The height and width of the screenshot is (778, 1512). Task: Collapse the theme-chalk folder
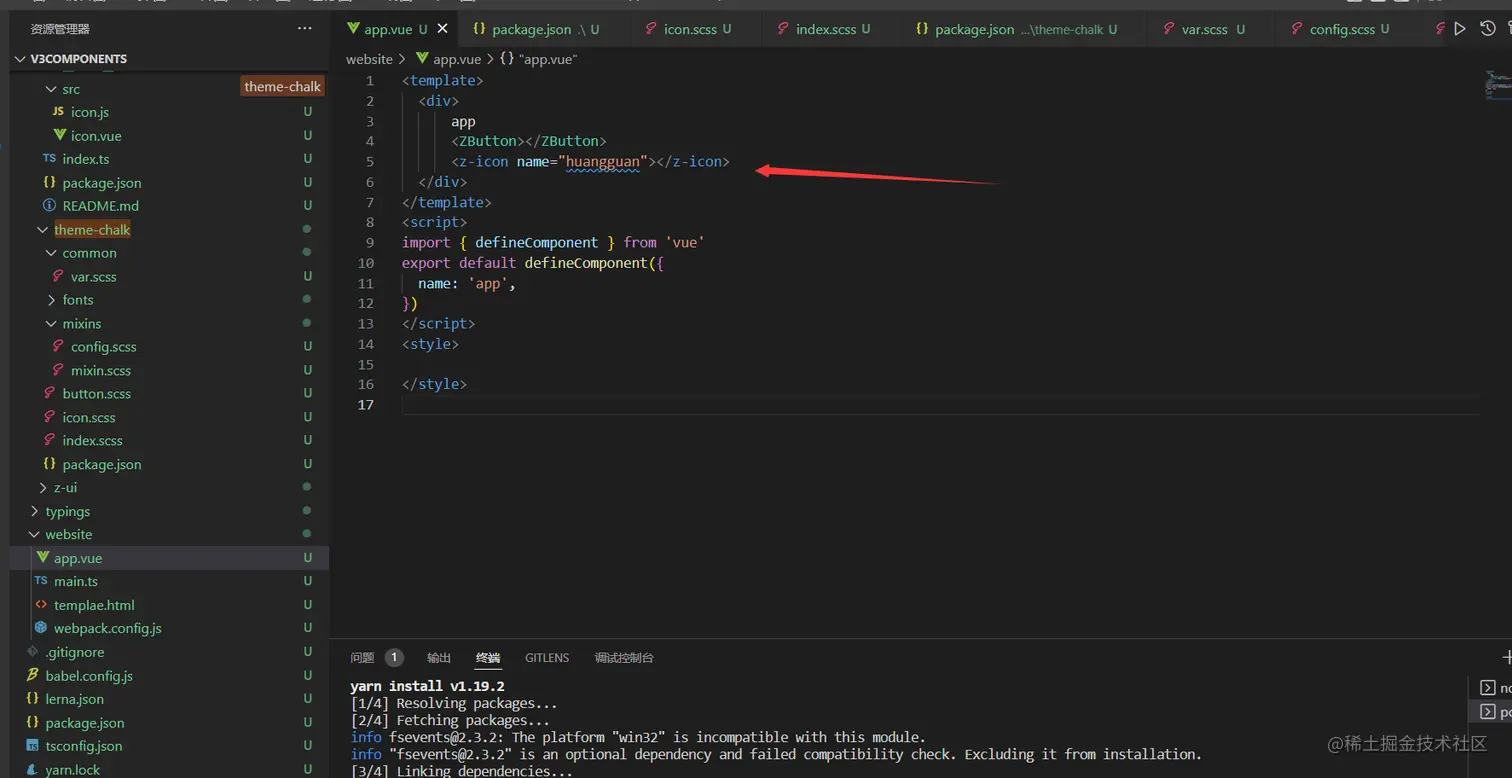point(43,229)
